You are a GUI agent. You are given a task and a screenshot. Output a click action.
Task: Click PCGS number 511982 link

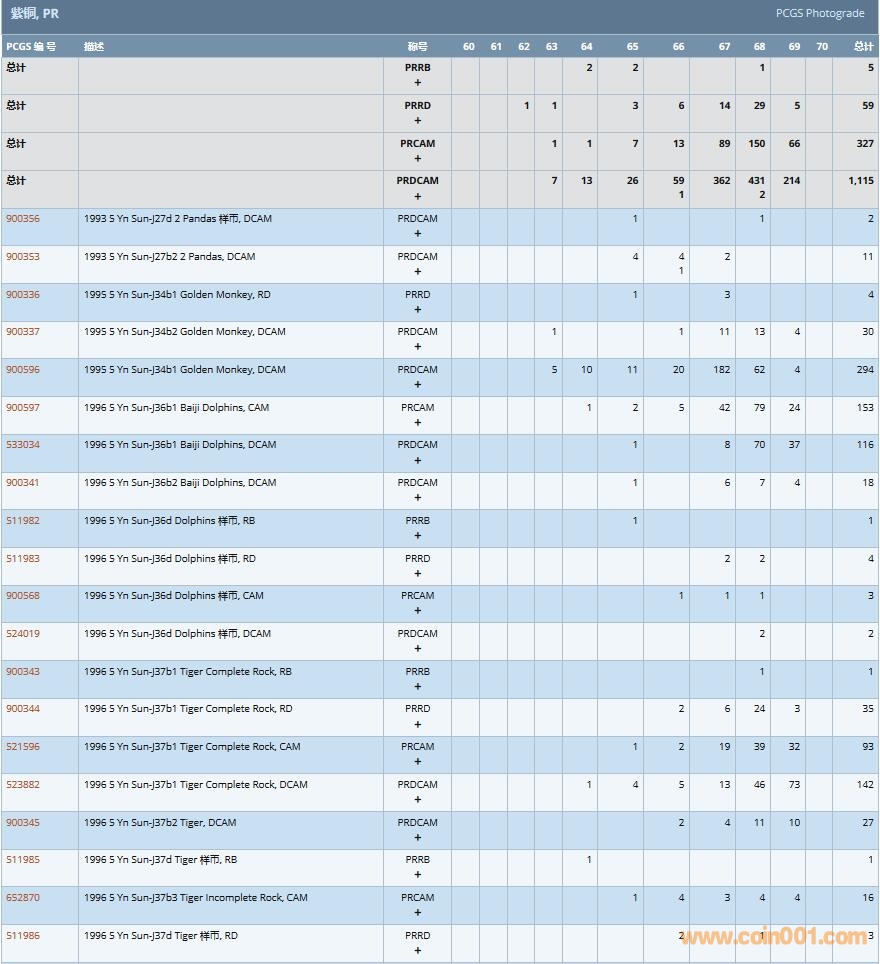click(x=23, y=521)
